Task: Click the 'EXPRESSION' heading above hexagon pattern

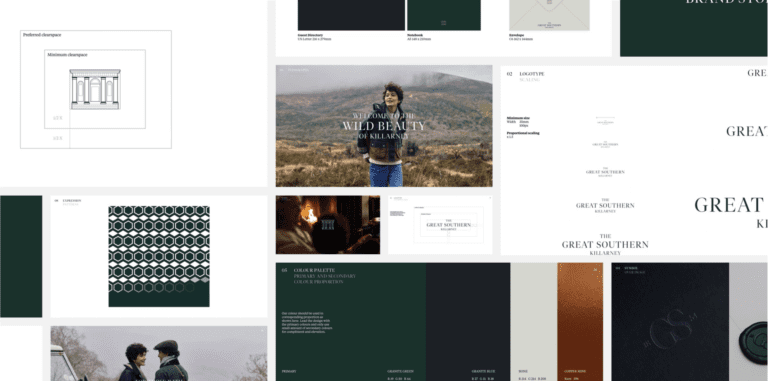Action: (x=72, y=201)
